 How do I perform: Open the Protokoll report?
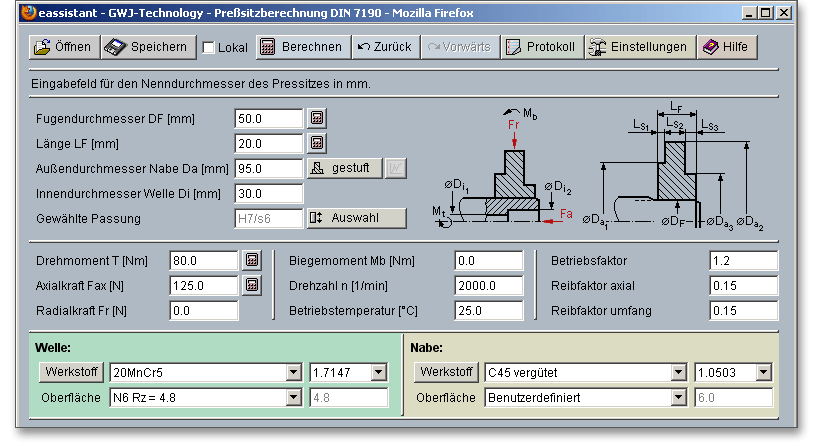click(540, 47)
